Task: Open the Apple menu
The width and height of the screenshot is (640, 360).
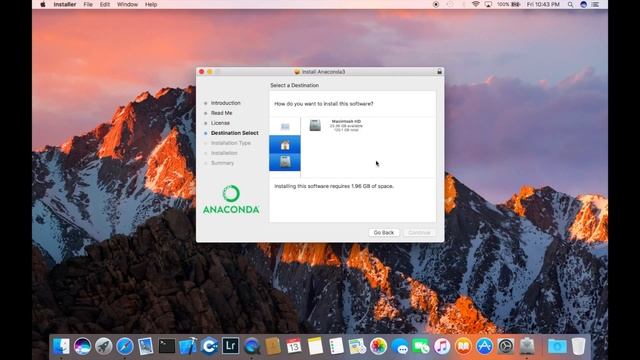Action: tap(43, 4)
